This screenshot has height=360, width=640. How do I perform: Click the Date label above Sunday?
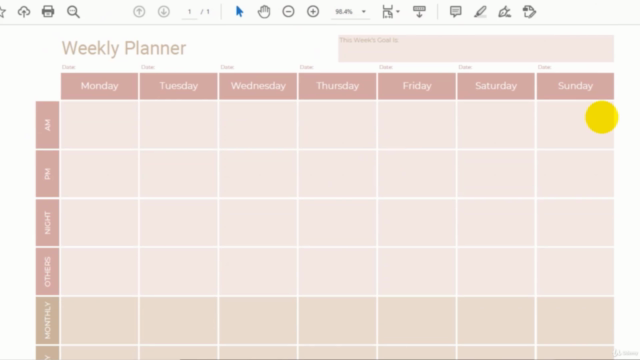tap(544, 67)
